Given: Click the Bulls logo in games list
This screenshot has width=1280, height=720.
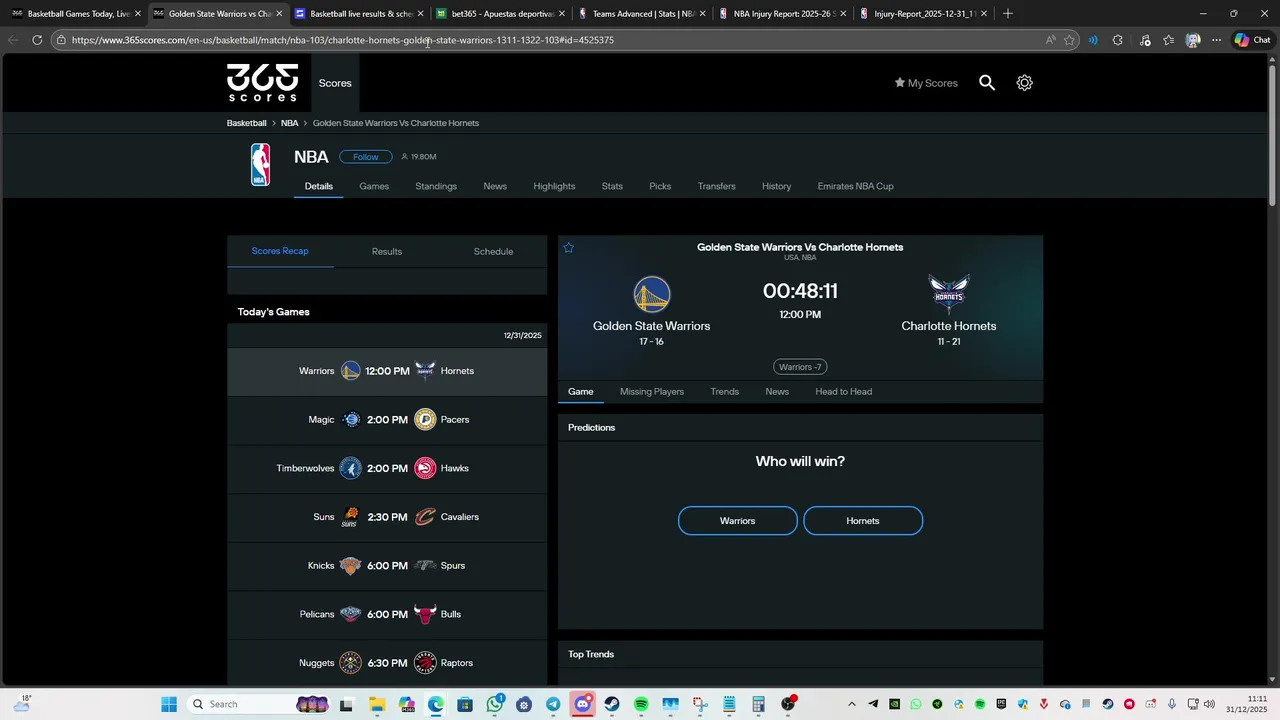Looking at the screenshot, I should [425, 614].
